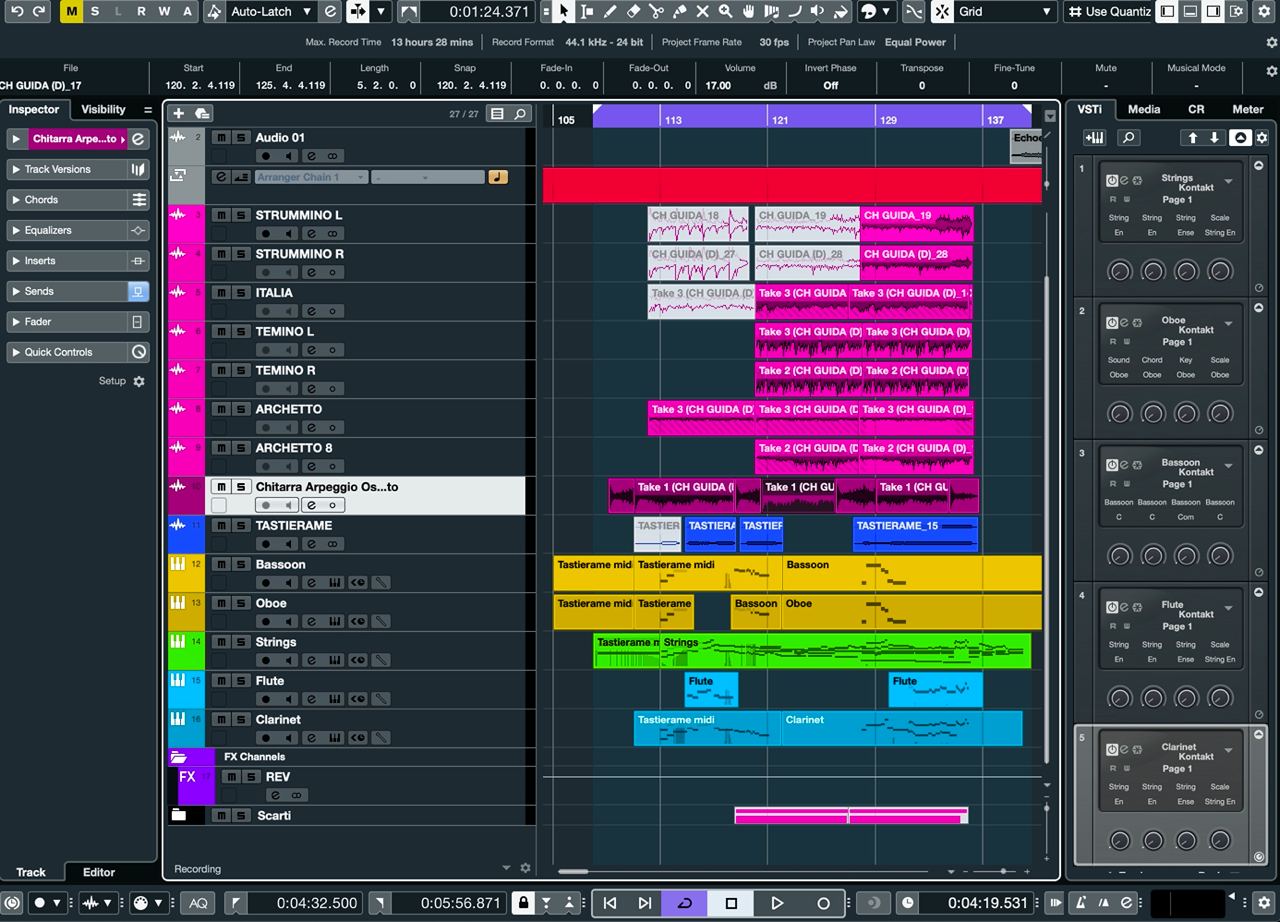Select the Scissors split tool

pyautogui.click(x=656, y=12)
